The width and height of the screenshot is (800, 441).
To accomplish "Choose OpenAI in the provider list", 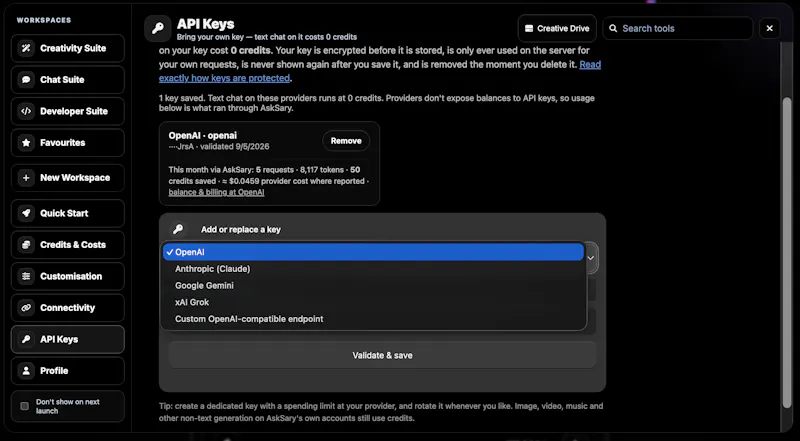I will (x=373, y=252).
